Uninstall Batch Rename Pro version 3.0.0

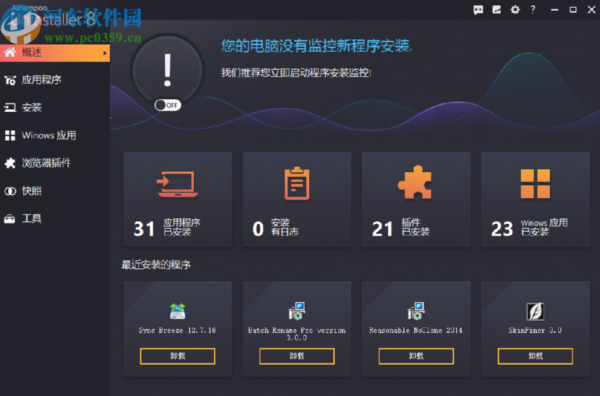coord(297,356)
